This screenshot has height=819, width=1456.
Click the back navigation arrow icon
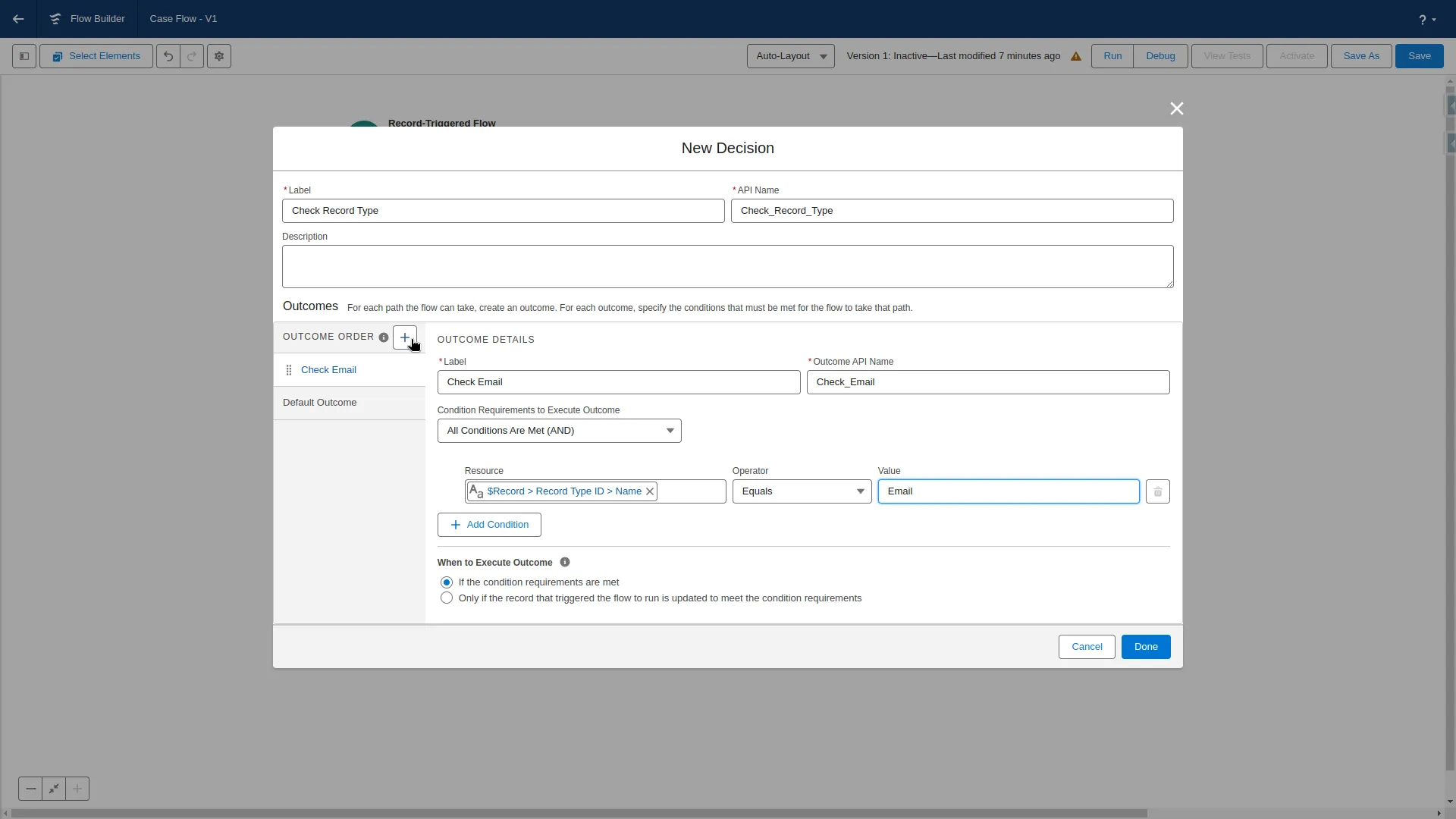click(x=18, y=18)
